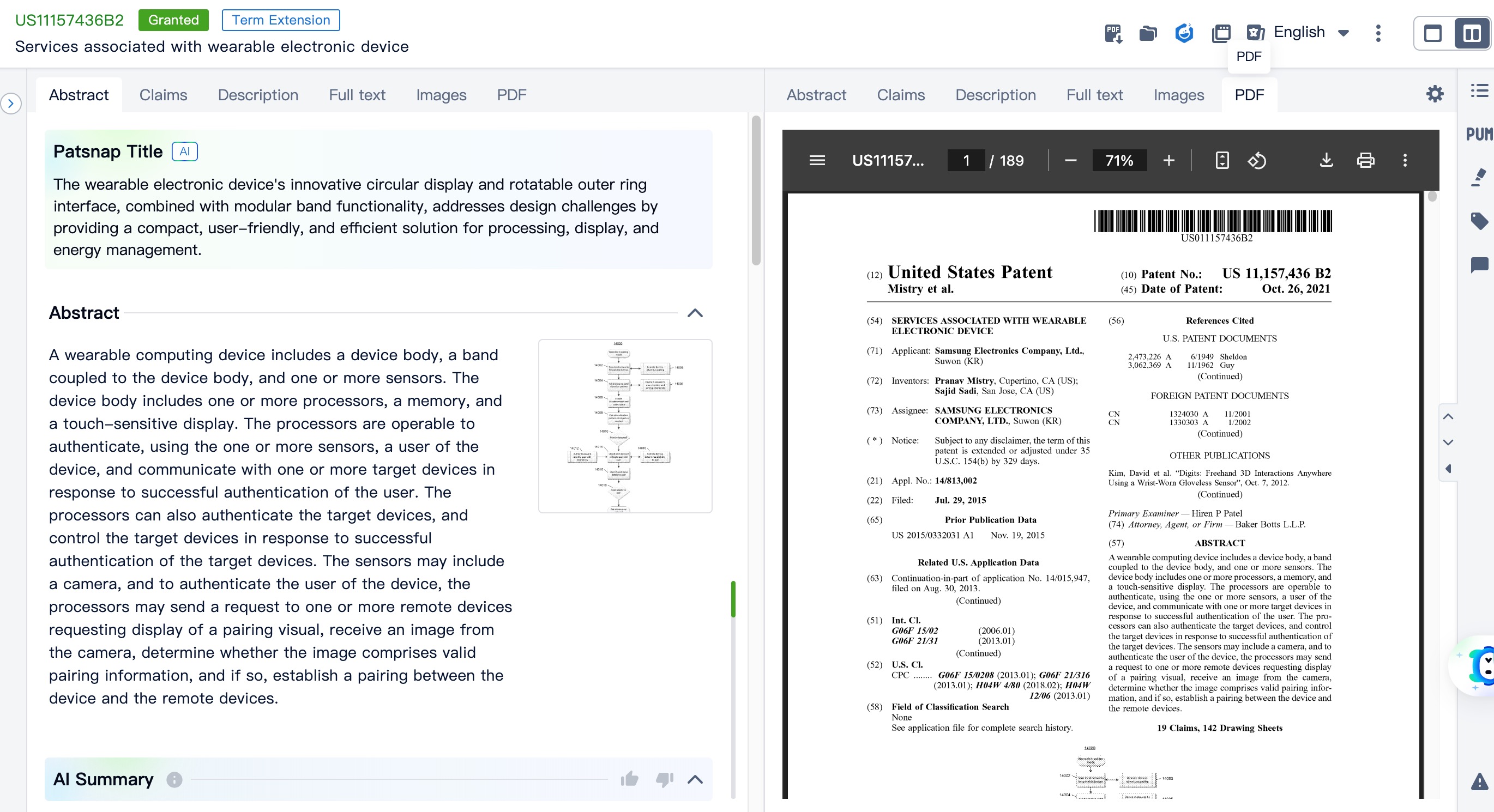Switch to single-pane layout view

[x=1432, y=33]
